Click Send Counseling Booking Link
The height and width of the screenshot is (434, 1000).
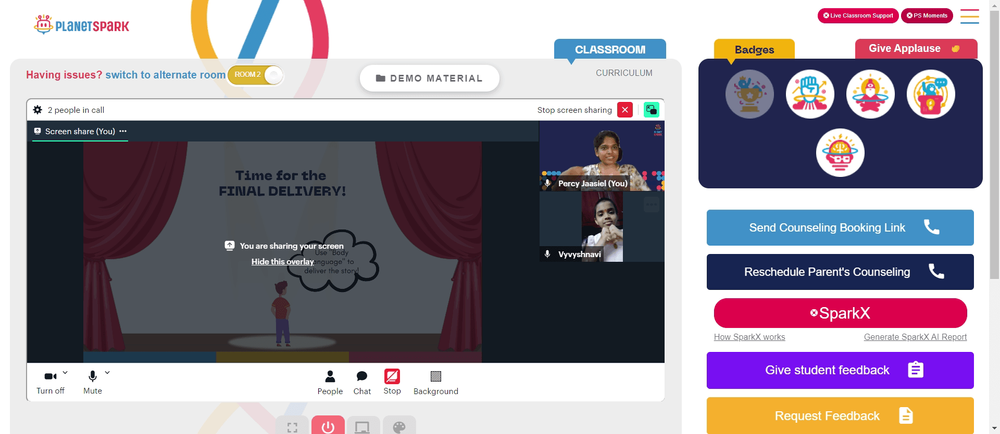point(840,228)
